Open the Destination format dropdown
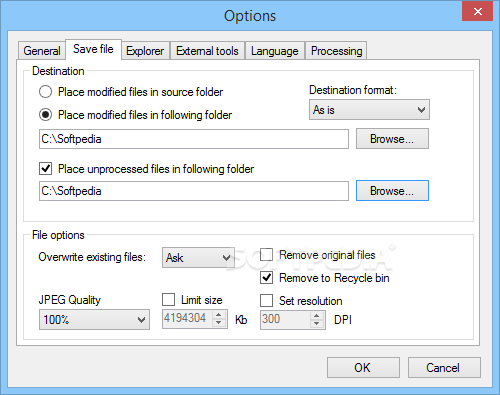 pos(369,110)
